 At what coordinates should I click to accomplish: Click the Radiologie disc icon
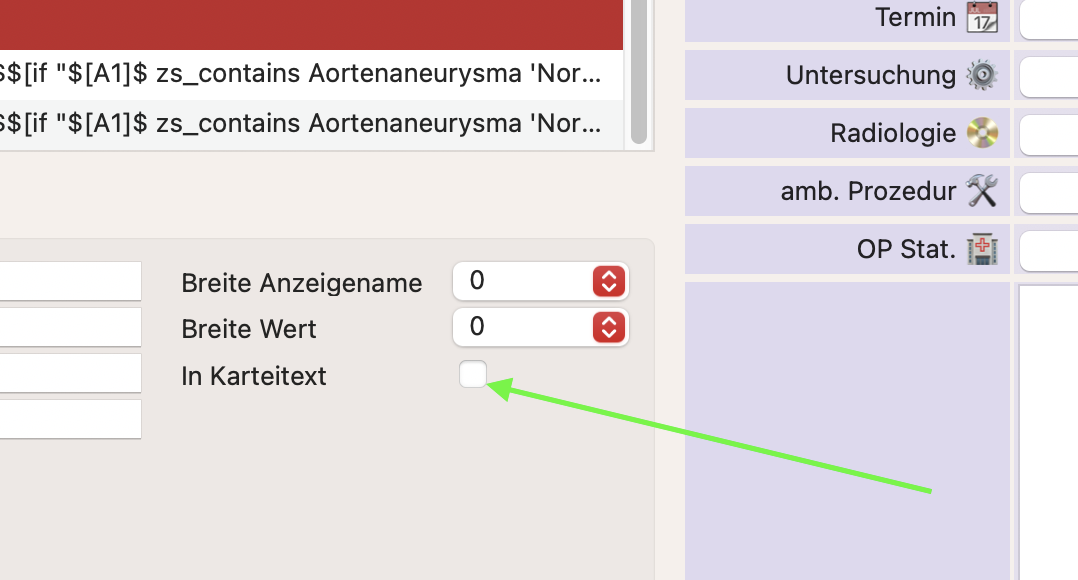982,133
